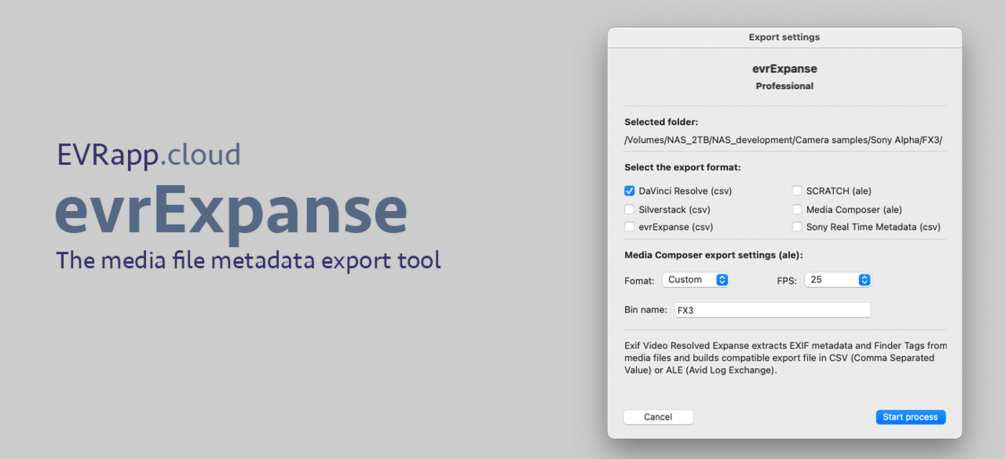The height and width of the screenshot is (459, 1005).
Task: Click the Exif Video Resolved Expanse description
Action: (785, 358)
